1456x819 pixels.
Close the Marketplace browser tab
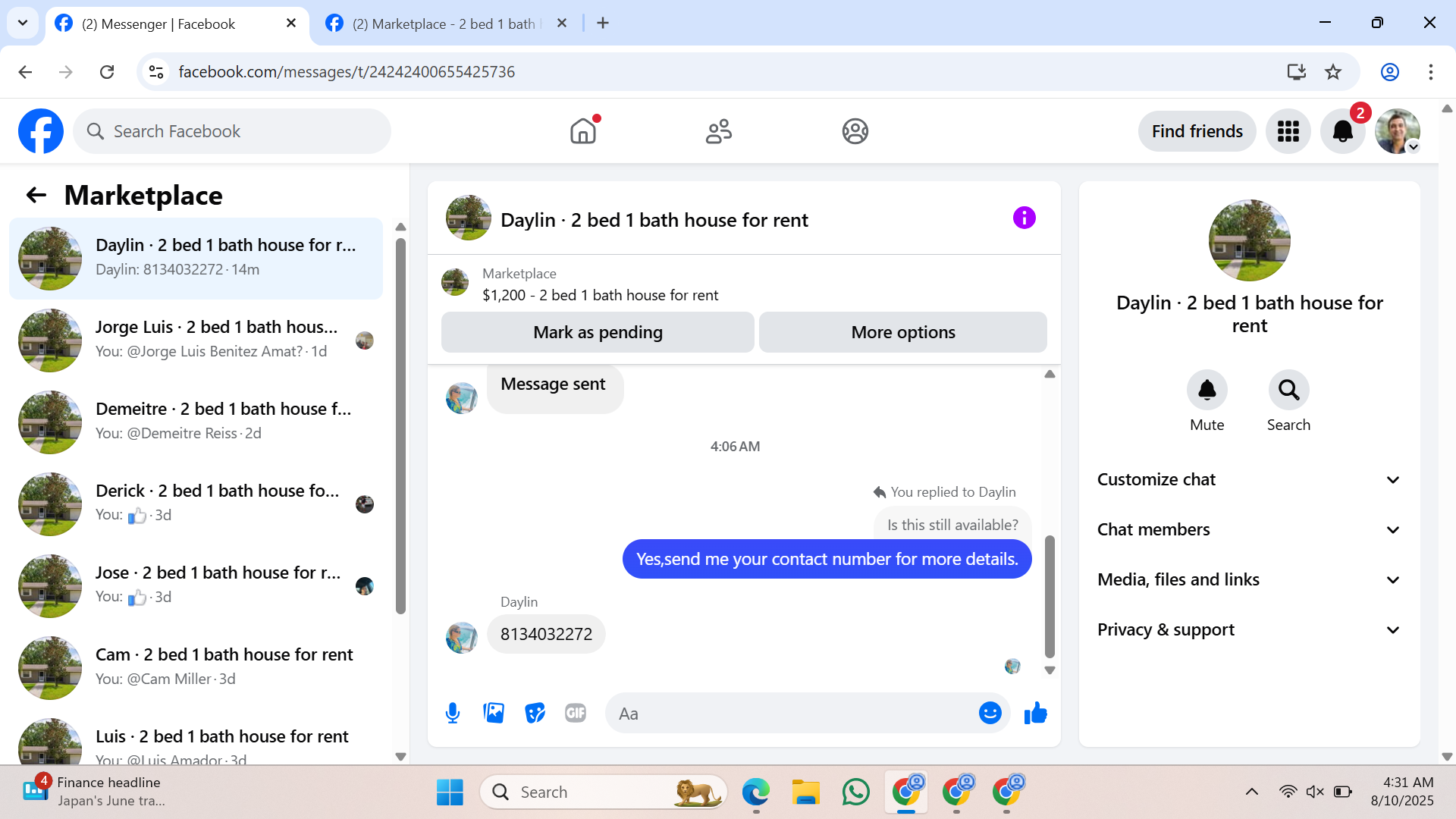tap(562, 24)
